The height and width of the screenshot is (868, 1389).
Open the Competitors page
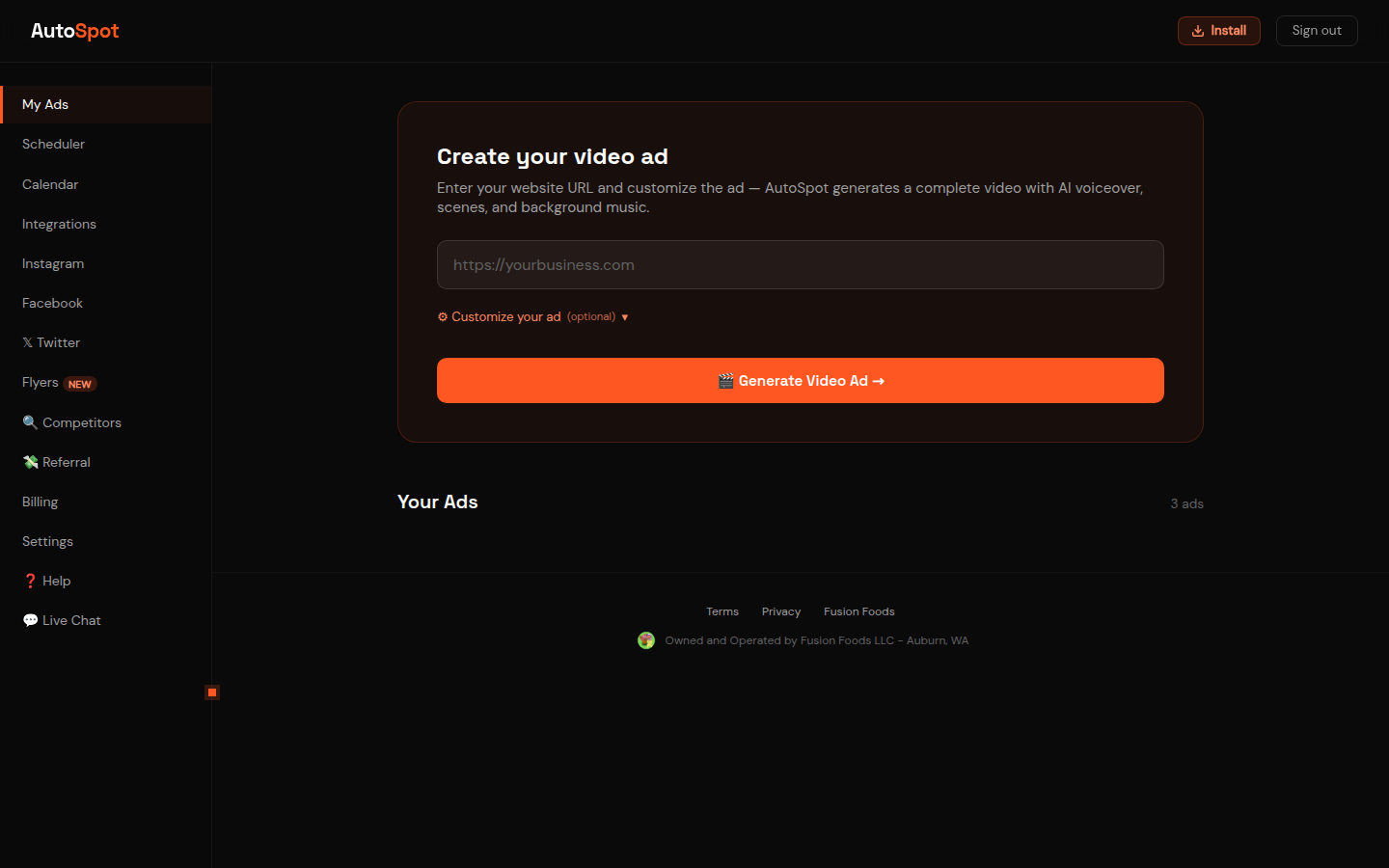point(106,422)
